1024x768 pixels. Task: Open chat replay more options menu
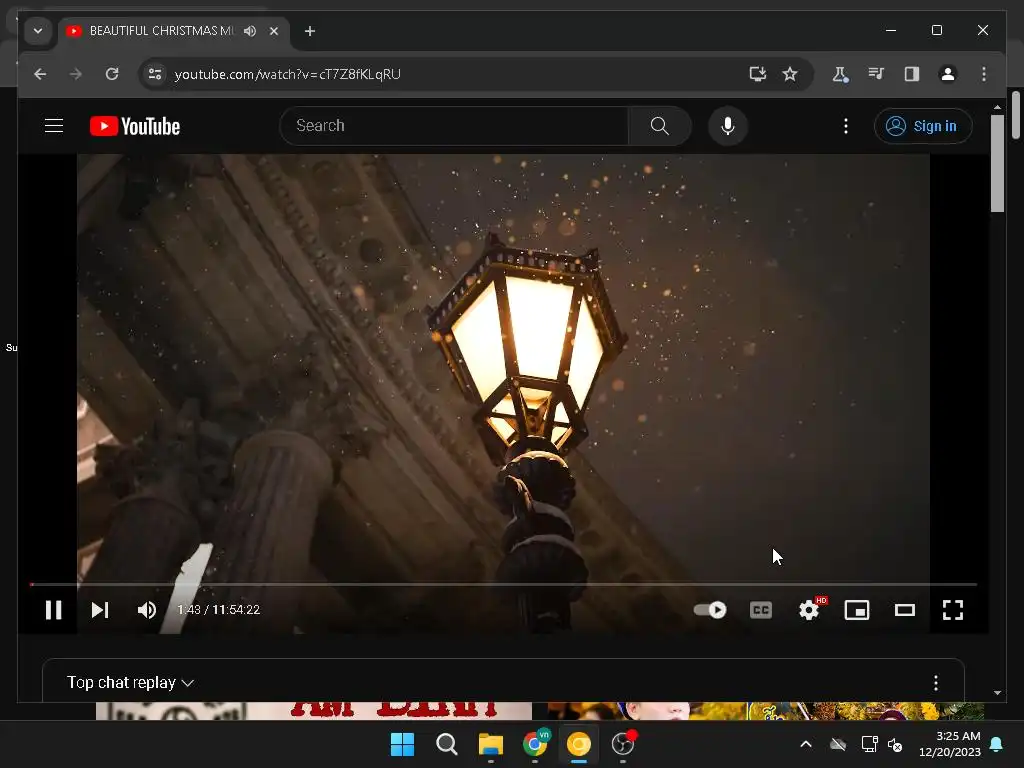point(936,682)
